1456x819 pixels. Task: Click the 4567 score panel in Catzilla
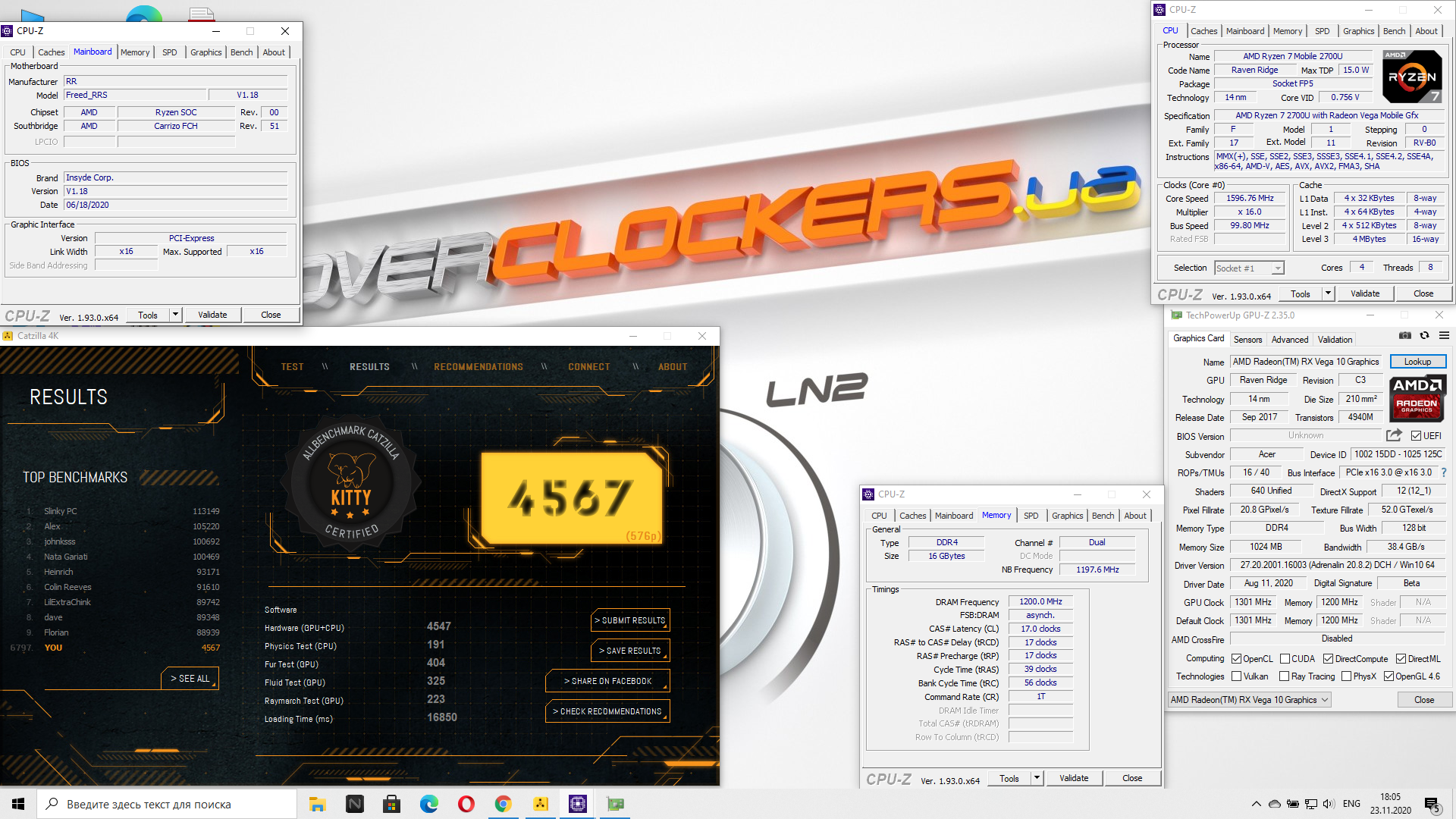[x=572, y=497]
